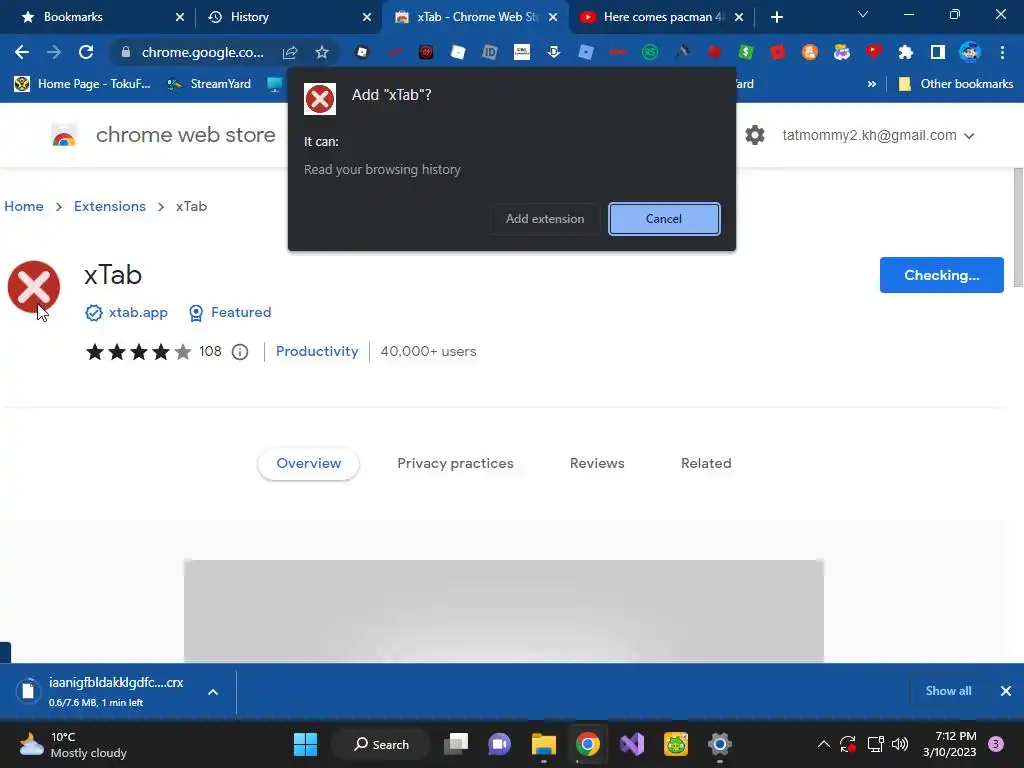Click the page vertical scrollbar
This screenshot has width=1024, height=768.
point(1018,227)
